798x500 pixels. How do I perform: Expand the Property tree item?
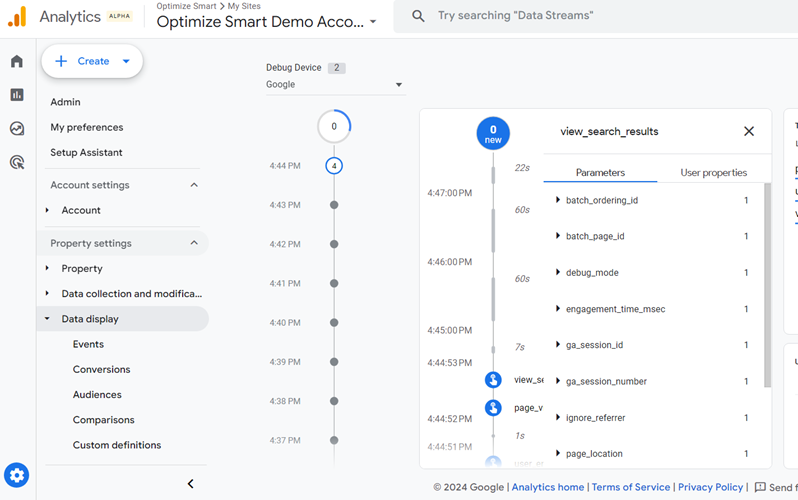47,268
